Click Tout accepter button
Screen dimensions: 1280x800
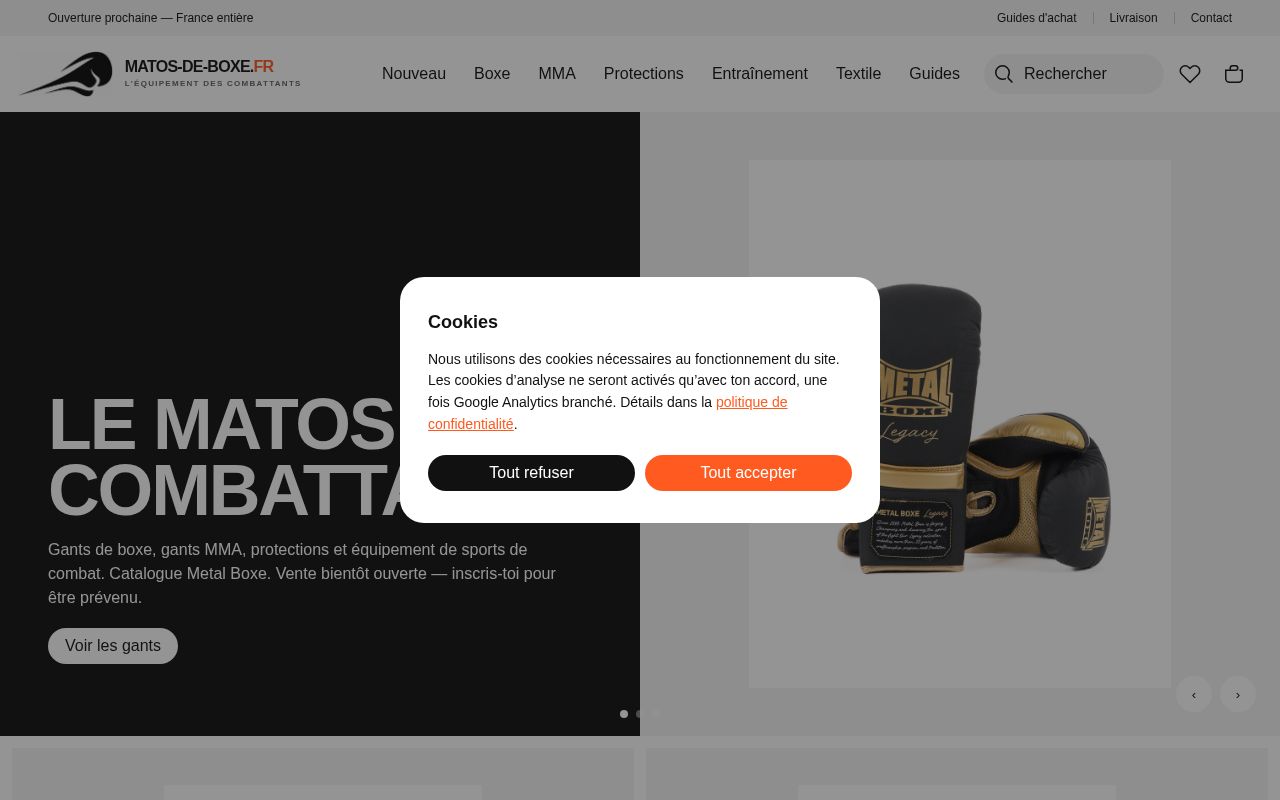point(748,473)
